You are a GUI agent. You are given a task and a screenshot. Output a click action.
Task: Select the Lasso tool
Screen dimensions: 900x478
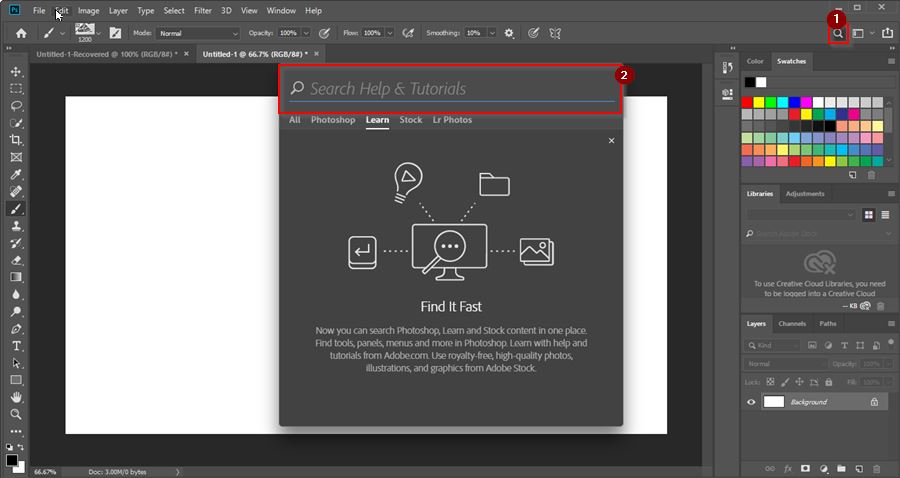(16, 106)
